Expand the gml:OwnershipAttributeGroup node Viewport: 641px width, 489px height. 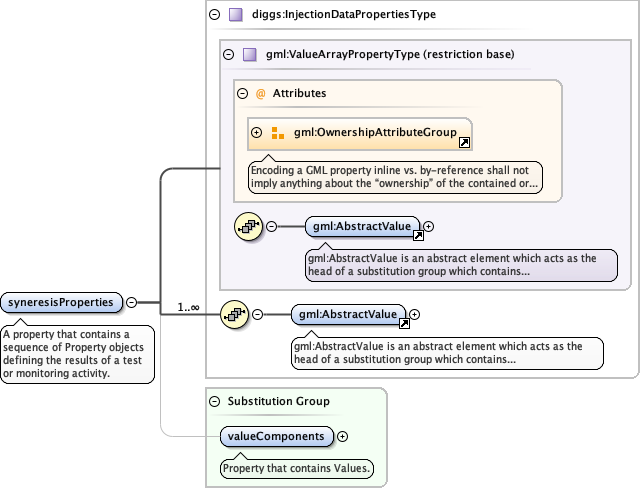[257, 132]
